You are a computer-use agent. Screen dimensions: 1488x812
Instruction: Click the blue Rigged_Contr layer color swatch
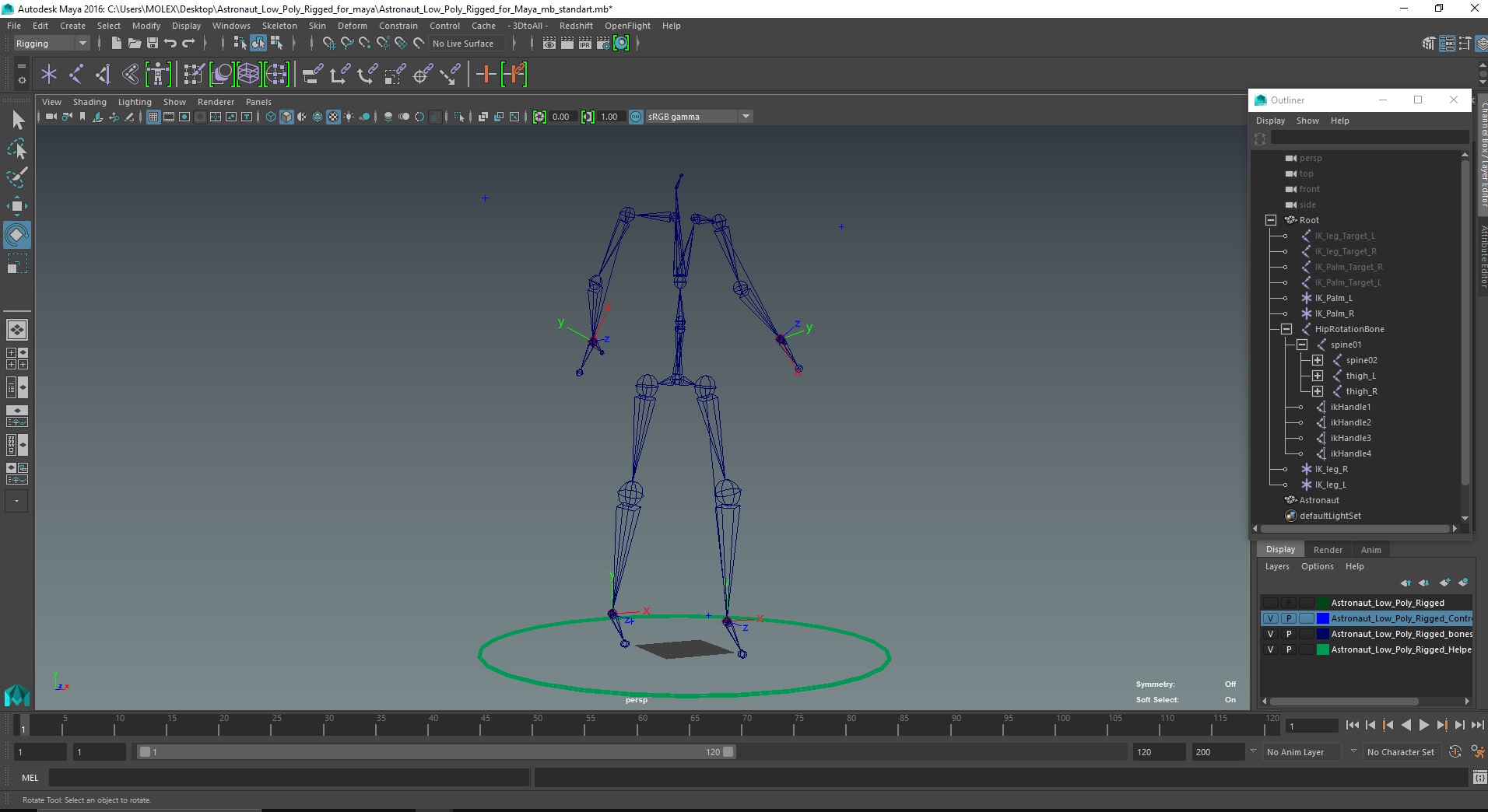pyautogui.click(x=1322, y=618)
